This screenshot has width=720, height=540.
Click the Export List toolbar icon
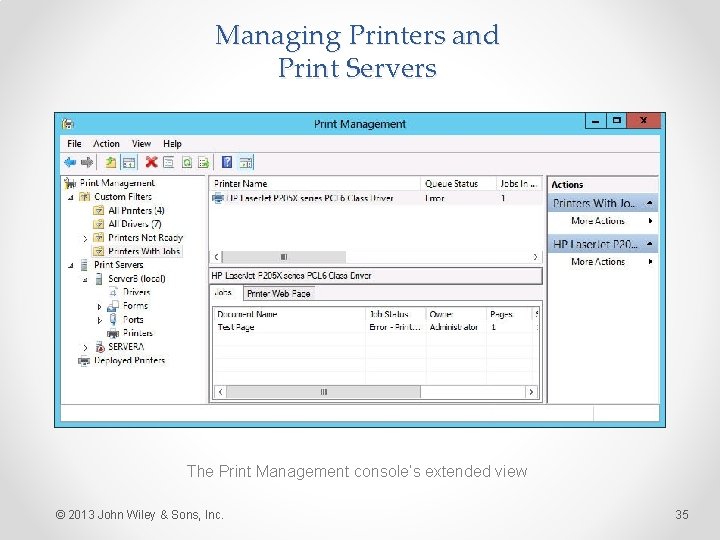tap(203, 162)
